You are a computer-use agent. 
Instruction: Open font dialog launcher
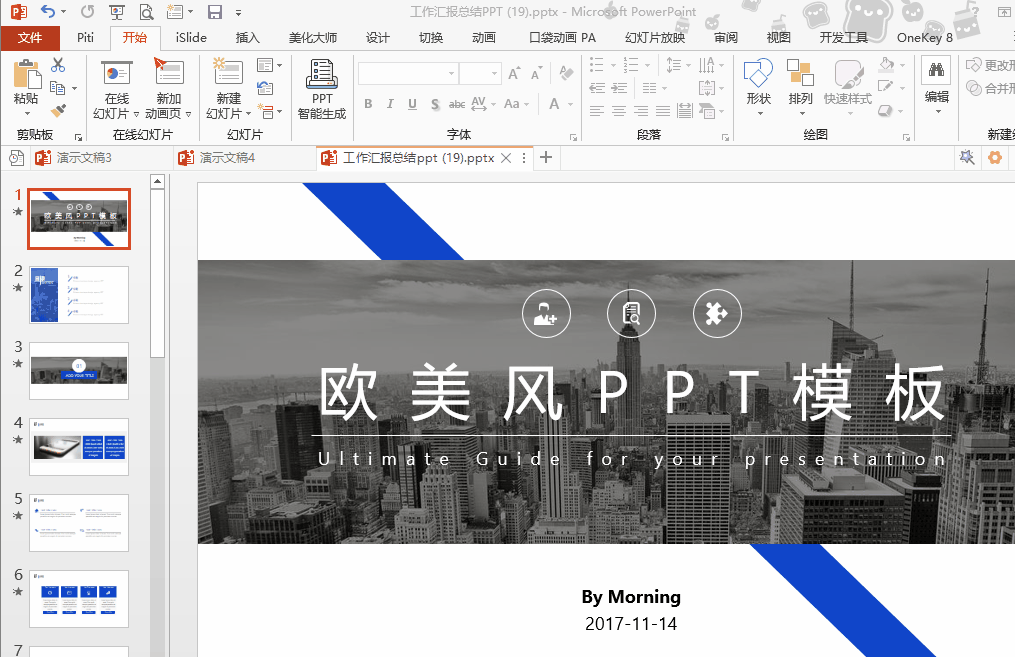(x=573, y=137)
